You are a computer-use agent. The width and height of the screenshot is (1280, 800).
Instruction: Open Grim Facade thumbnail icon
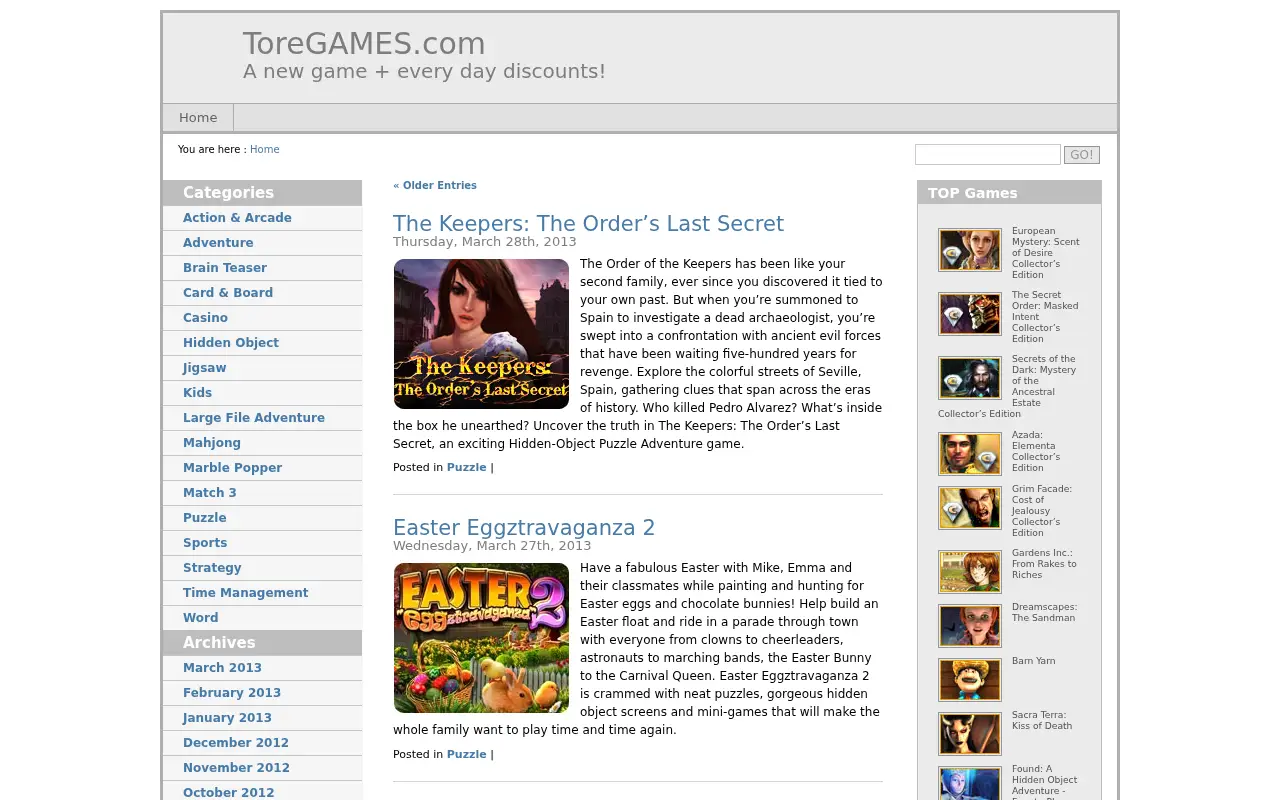click(969, 508)
